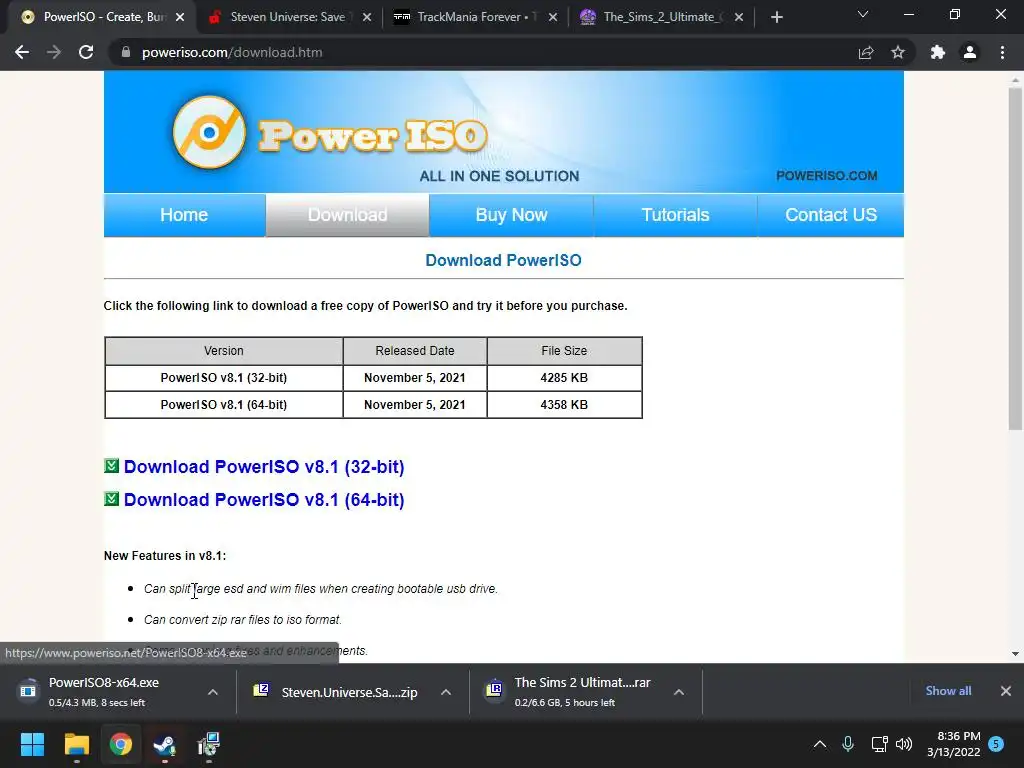1024x768 pixels.
Task: Expand options for Sims 2 rar download
Action: (x=679, y=692)
